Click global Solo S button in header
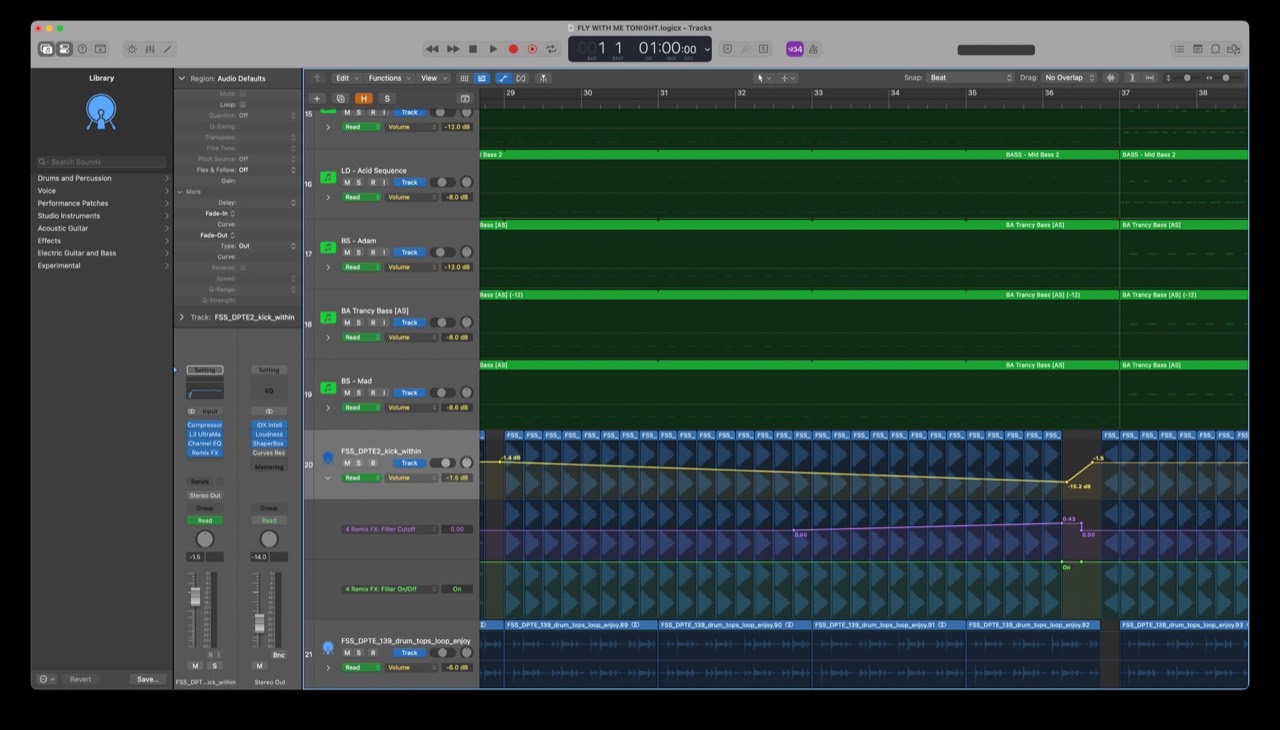Screen dimensions: 1280x730 click(x=387, y=98)
